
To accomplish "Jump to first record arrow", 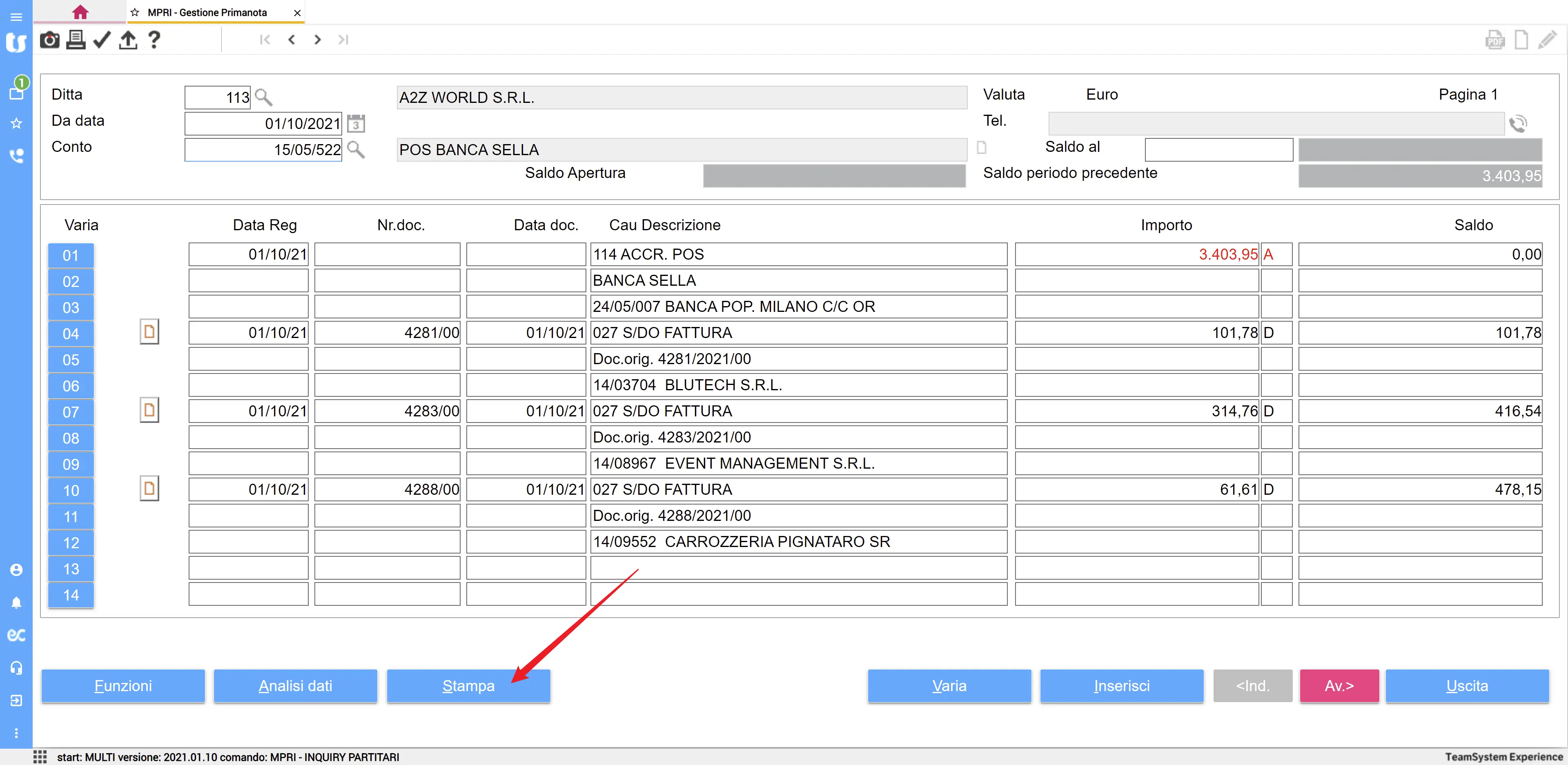I will (265, 40).
